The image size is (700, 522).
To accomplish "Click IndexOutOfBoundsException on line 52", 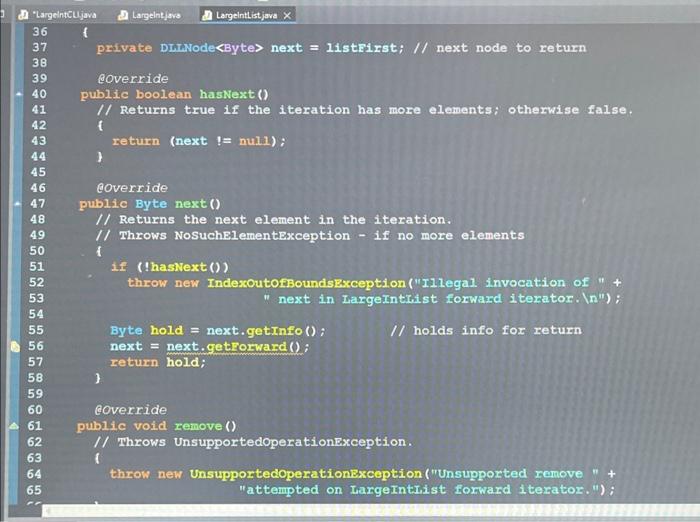I will click(x=306, y=283).
